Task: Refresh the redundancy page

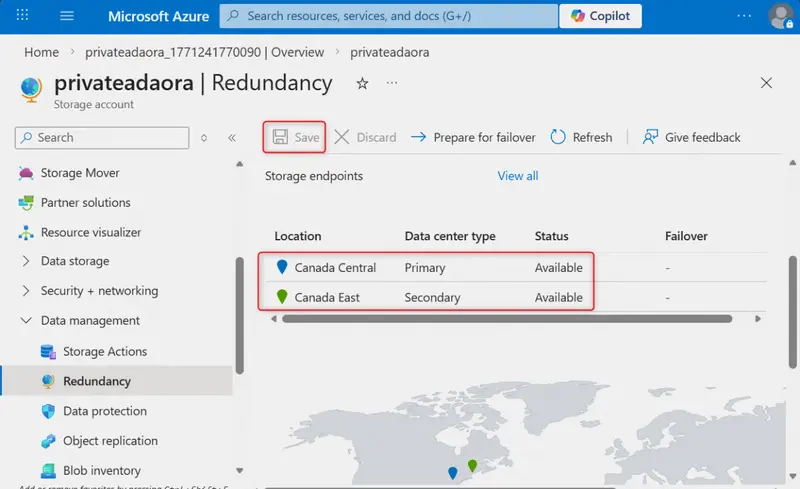Action: pyautogui.click(x=581, y=137)
